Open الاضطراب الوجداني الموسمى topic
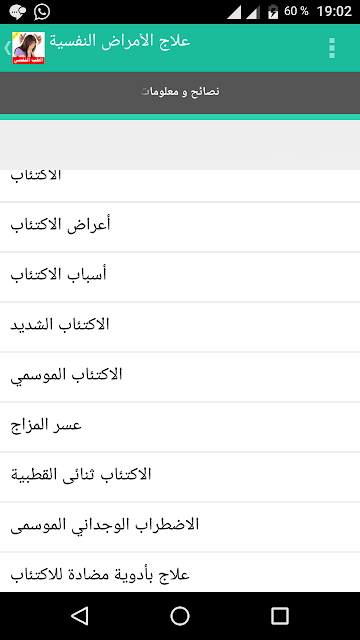The width and height of the screenshot is (360, 640). (x=180, y=527)
